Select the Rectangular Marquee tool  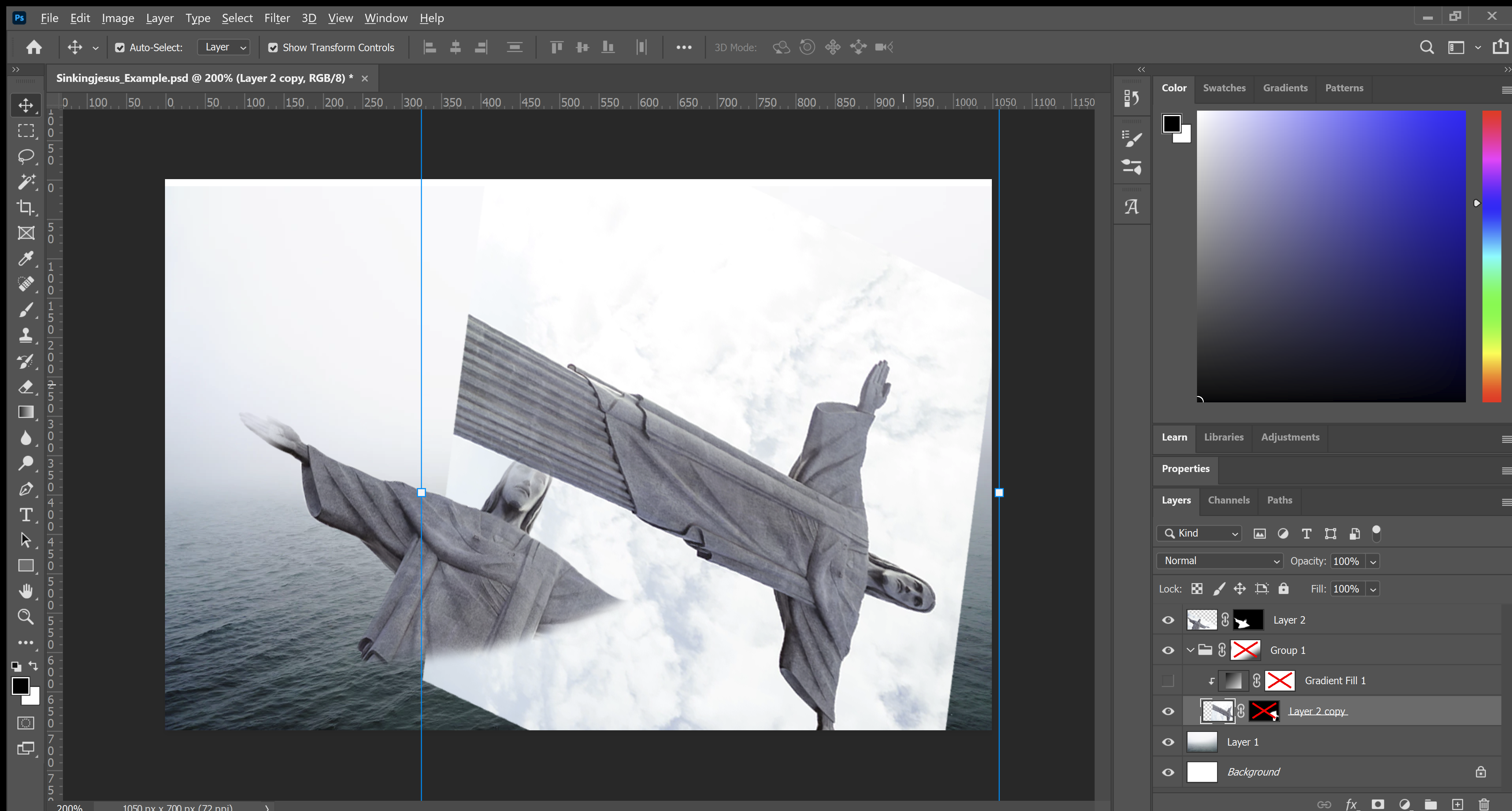tap(26, 131)
